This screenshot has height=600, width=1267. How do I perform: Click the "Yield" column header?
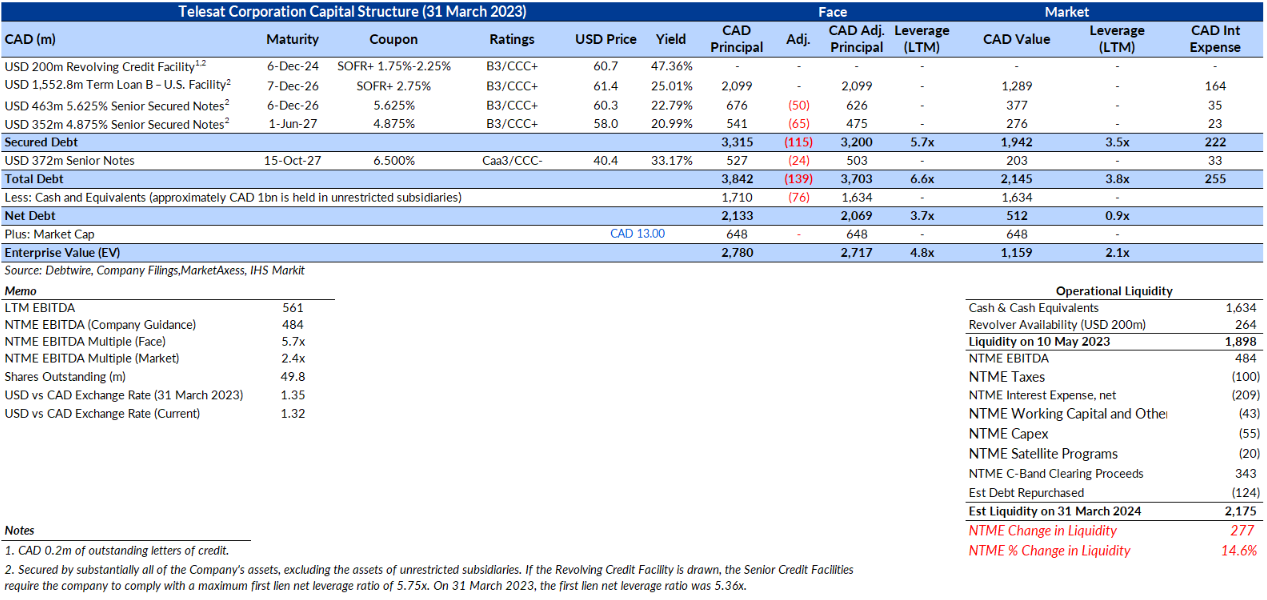tap(671, 40)
